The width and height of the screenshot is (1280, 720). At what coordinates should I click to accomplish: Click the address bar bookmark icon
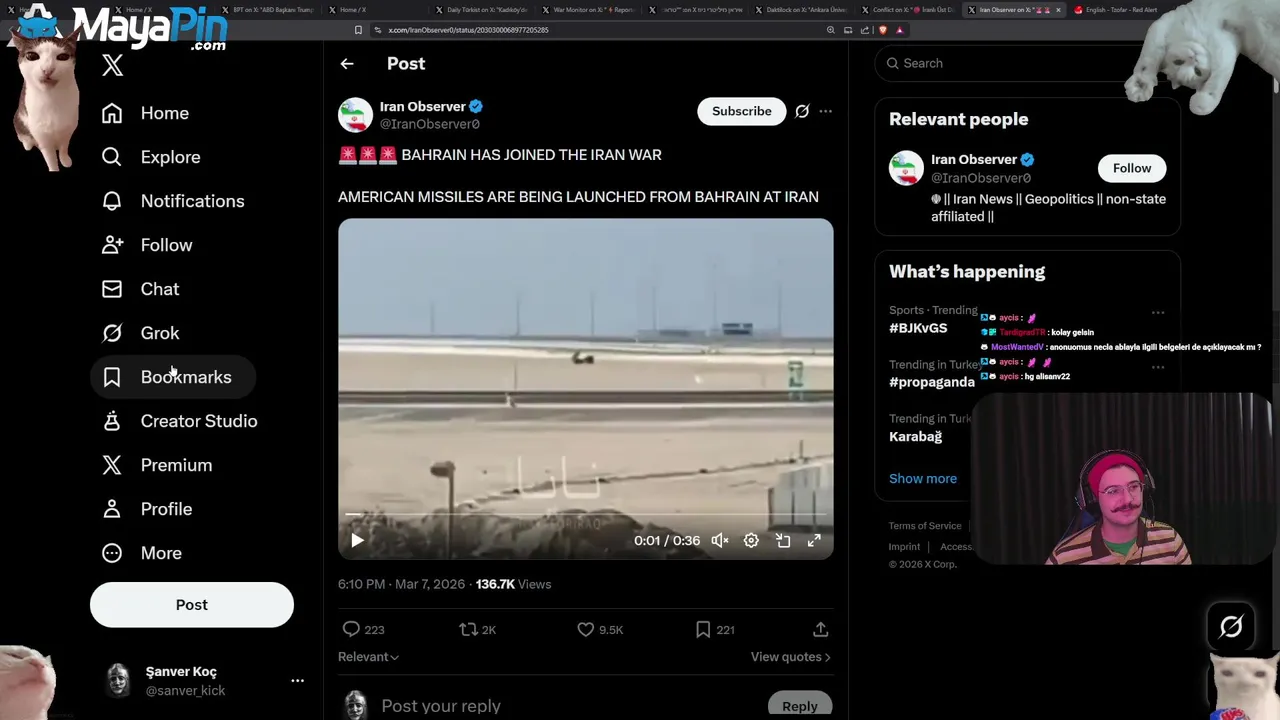pos(358,30)
